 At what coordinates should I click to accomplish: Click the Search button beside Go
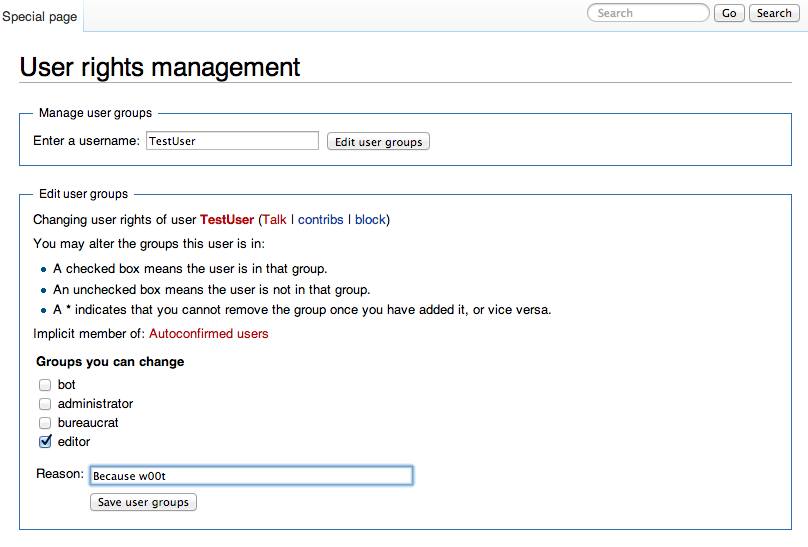coord(774,13)
